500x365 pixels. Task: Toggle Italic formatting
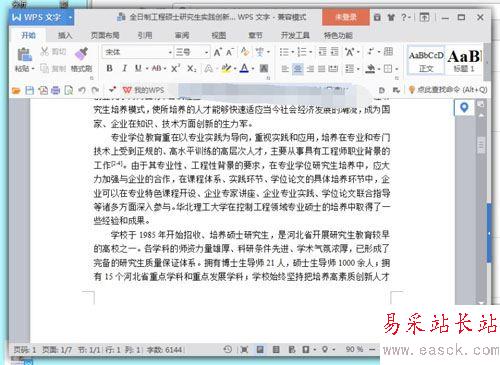pyautogui.click(x=124, y=68)
